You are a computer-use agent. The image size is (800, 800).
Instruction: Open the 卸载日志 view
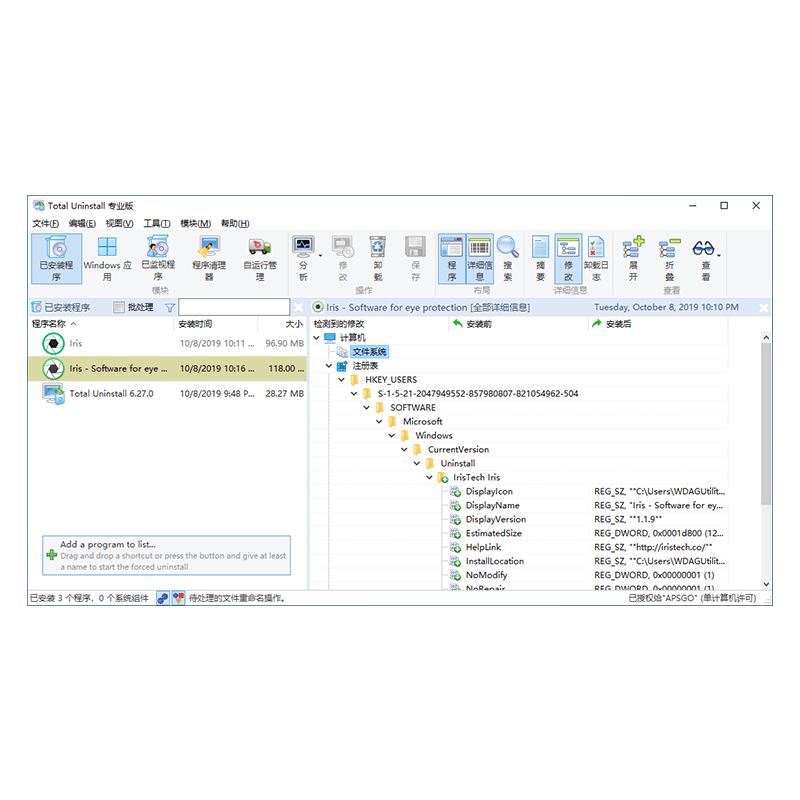[x=596, y=259]
